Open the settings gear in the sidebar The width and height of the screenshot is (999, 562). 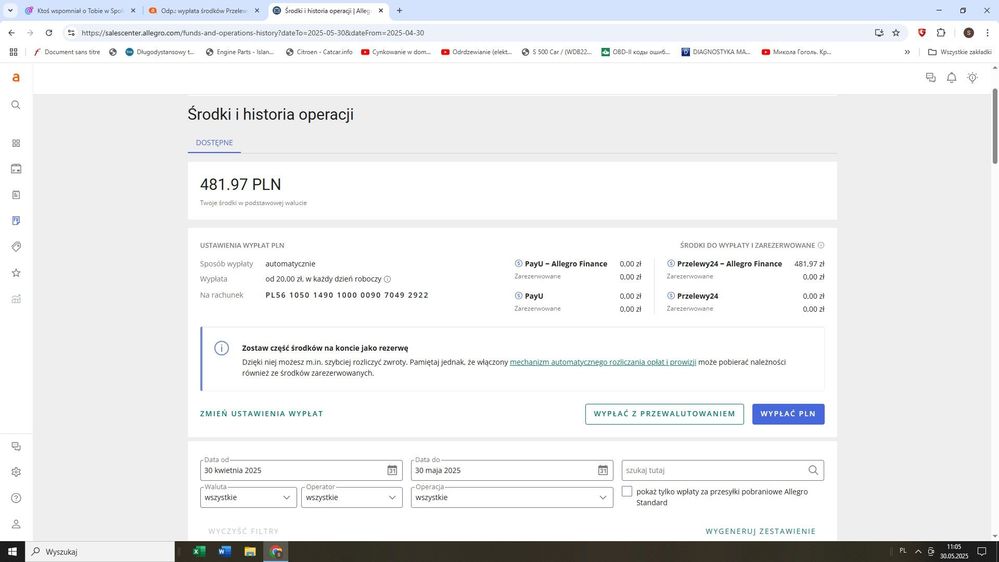[16, 472]
